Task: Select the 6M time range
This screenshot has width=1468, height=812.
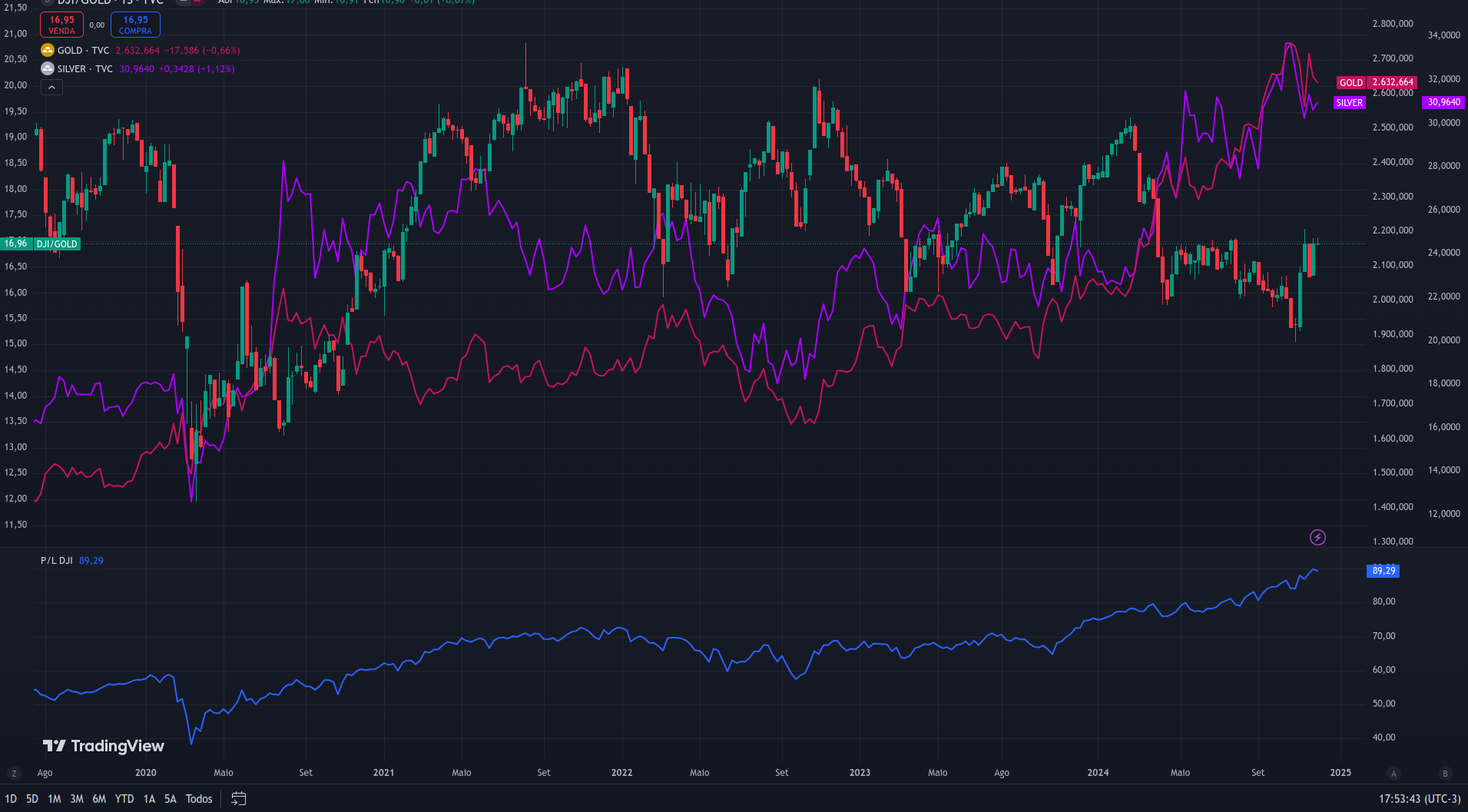Action: pos(99,799)
